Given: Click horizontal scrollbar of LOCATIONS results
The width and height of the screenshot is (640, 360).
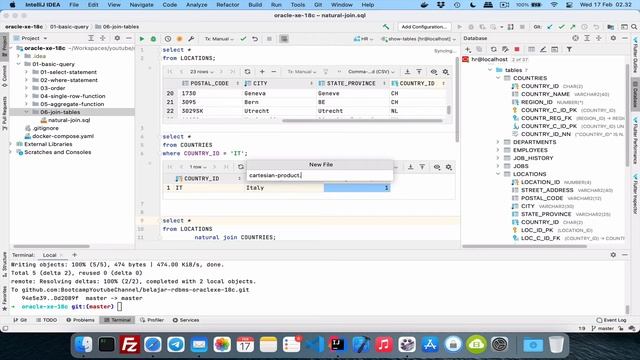Looking at the screenshot, I should [362, 121].
